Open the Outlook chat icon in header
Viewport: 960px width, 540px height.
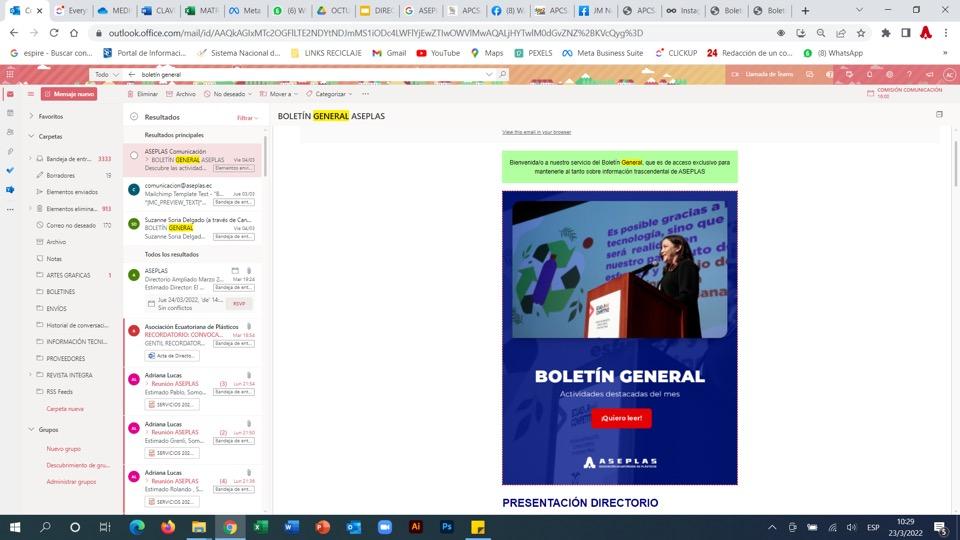809,74
